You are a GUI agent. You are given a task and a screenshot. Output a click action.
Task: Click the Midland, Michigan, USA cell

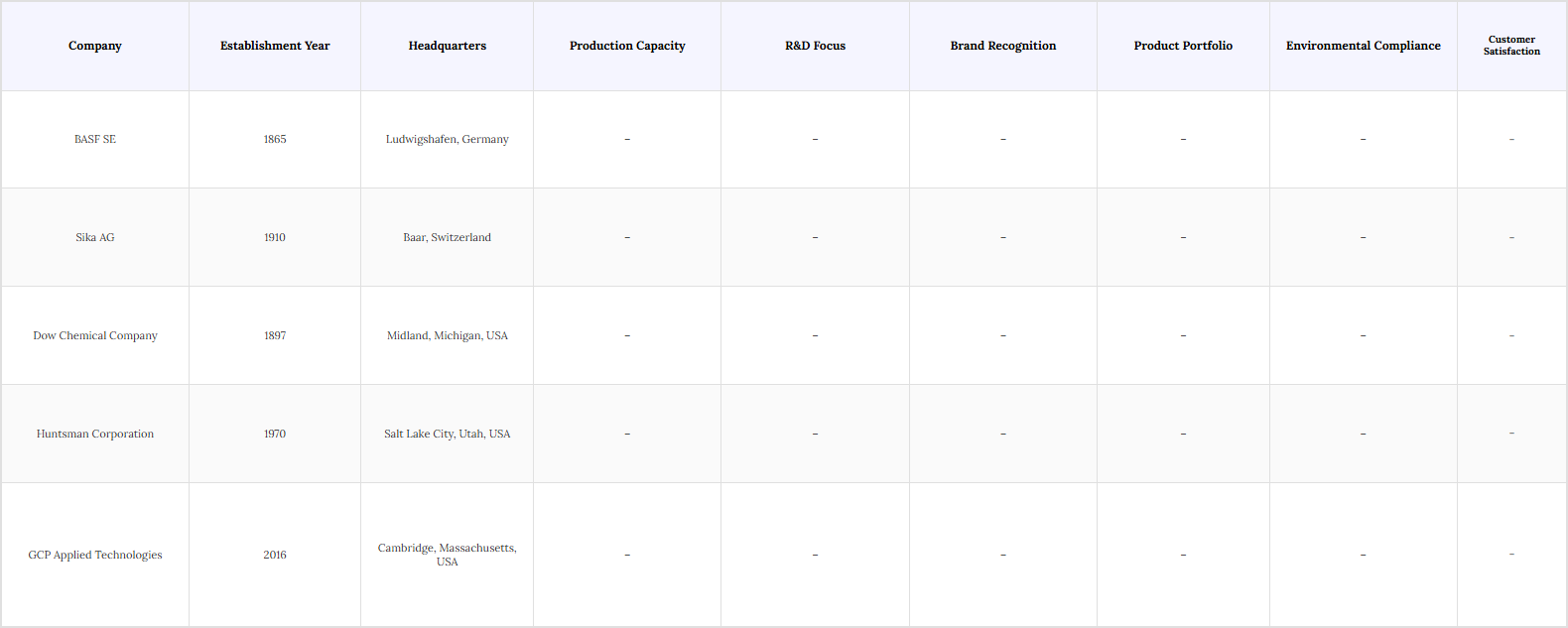(x=448, y=336)
